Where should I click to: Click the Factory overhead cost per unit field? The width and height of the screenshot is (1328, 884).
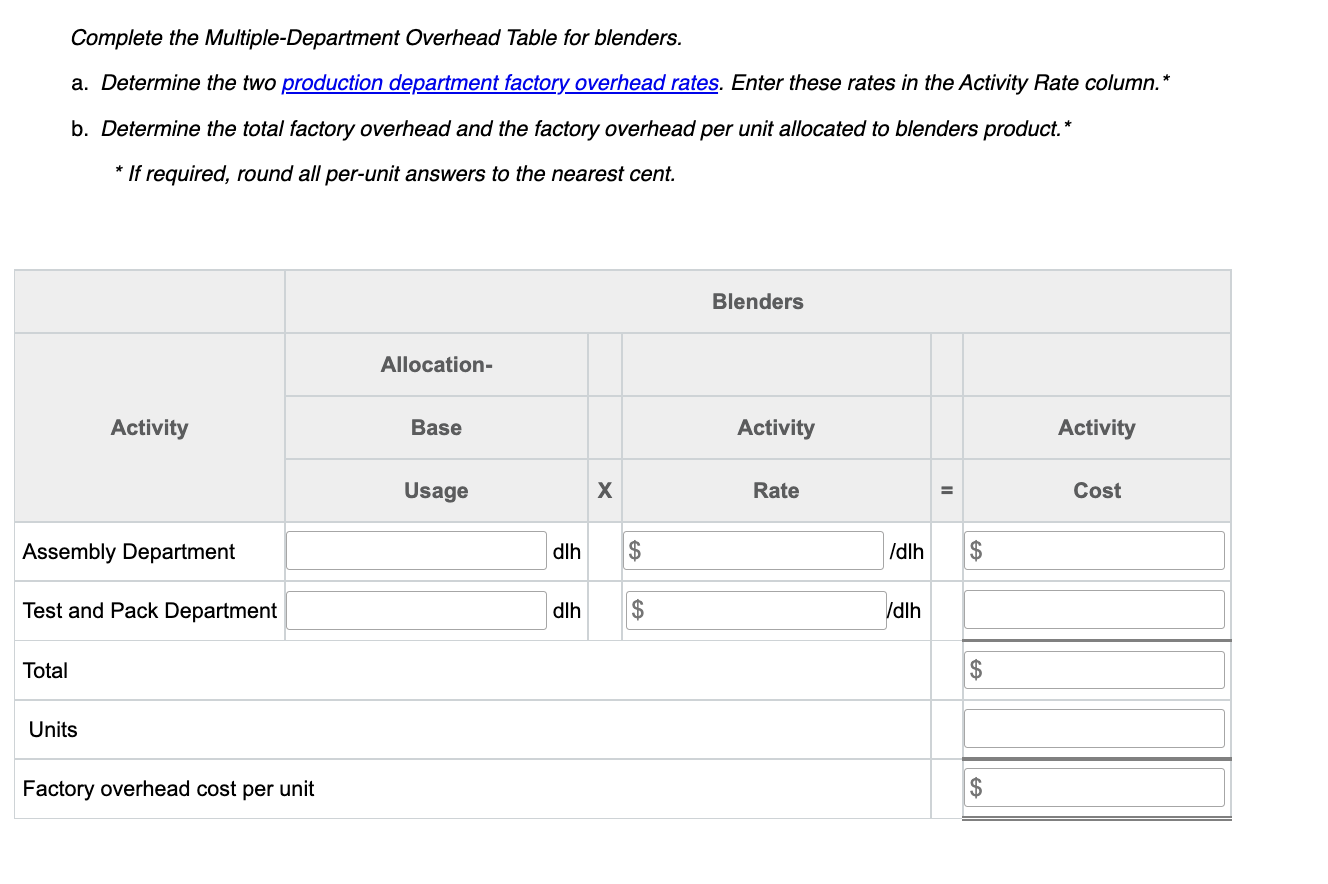(x=1094, y=787)
